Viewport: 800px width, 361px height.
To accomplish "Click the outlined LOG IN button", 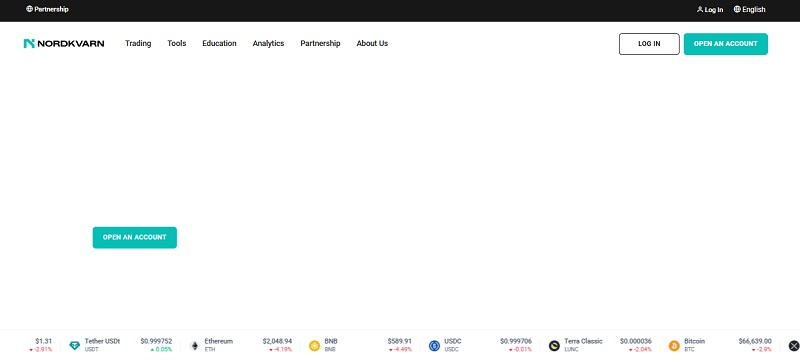I will (x=649, y=44).
